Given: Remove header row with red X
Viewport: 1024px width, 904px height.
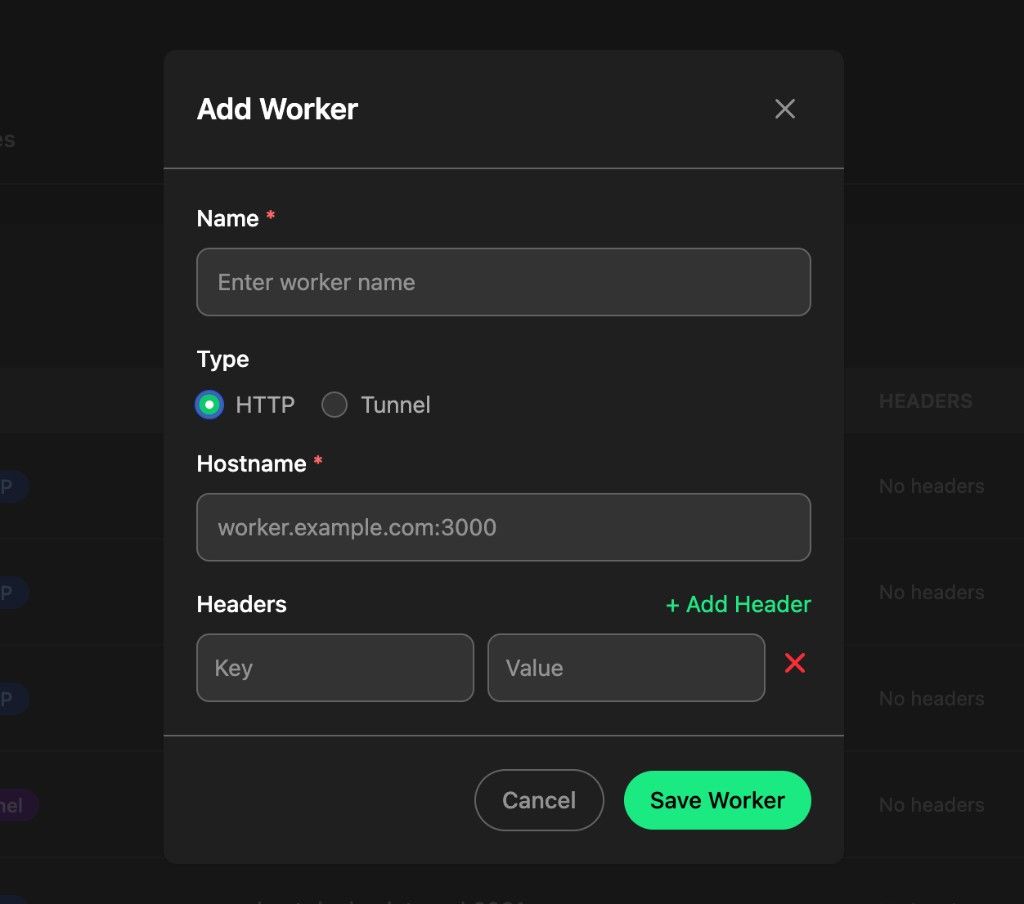Looking at the screenshot, I should (x=794, y=663).
